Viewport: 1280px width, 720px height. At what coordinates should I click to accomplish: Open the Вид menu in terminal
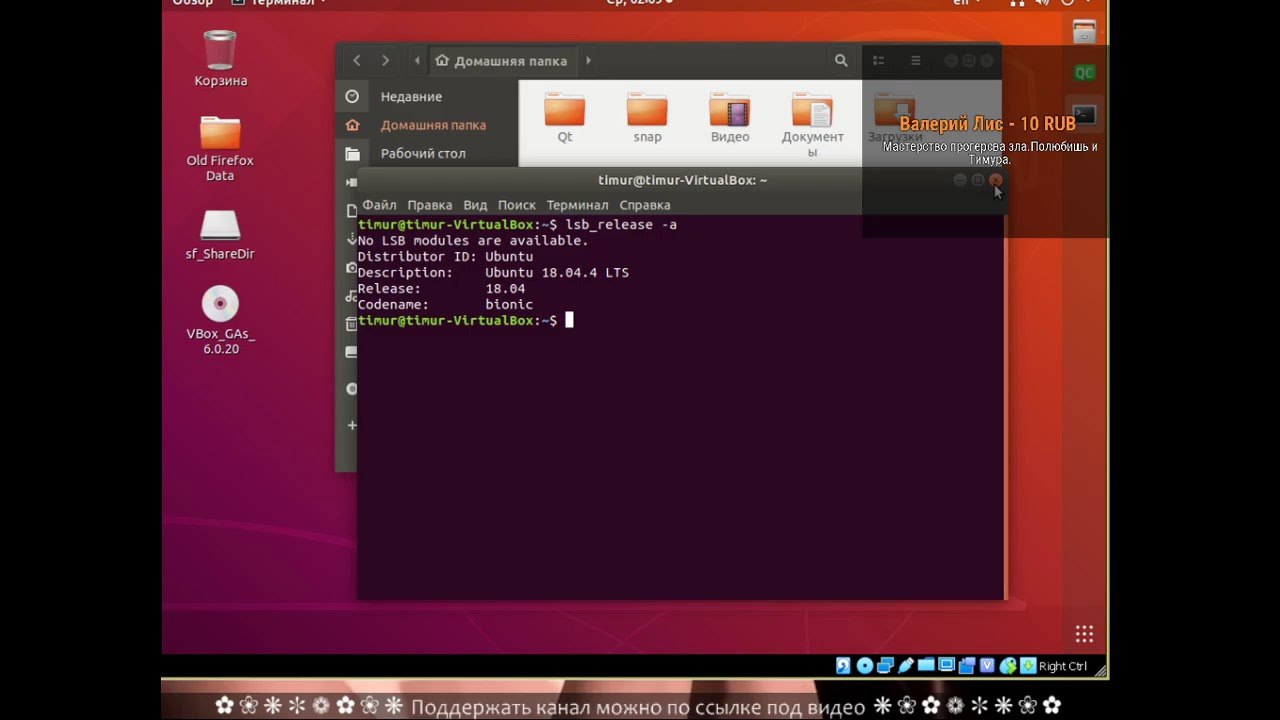(475, 205)
